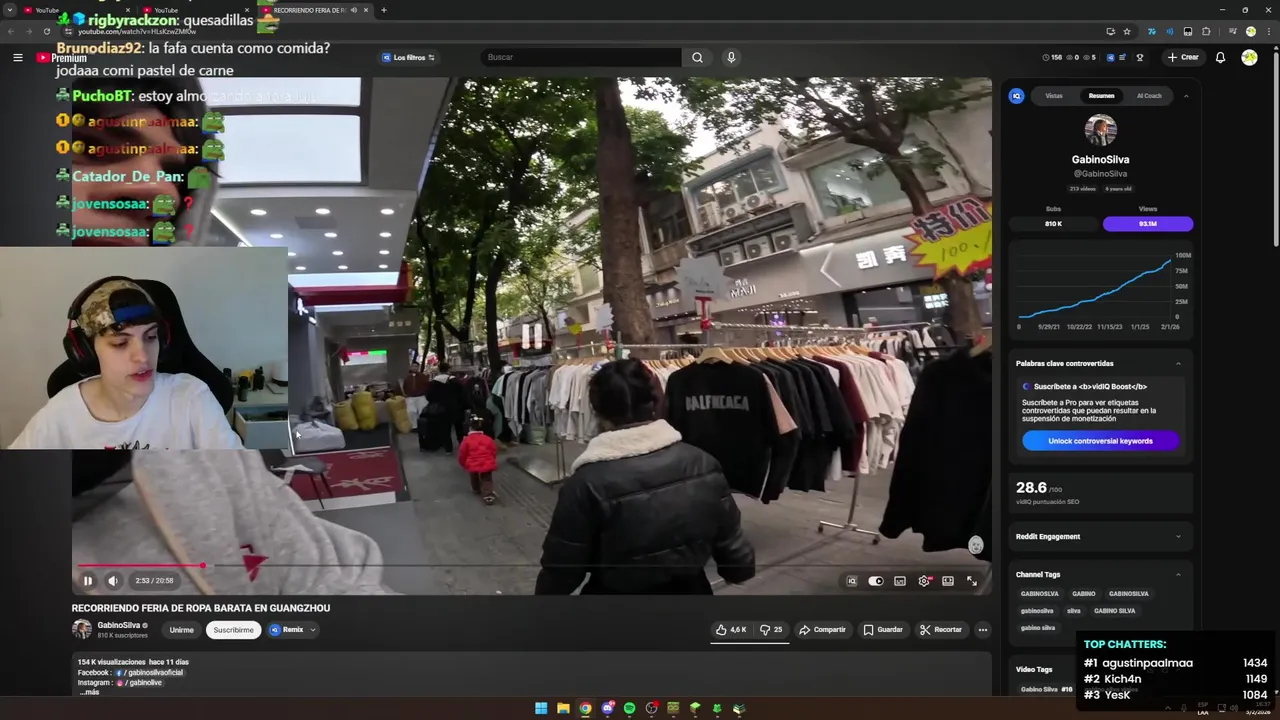Pause the video playback

point(87,581)
